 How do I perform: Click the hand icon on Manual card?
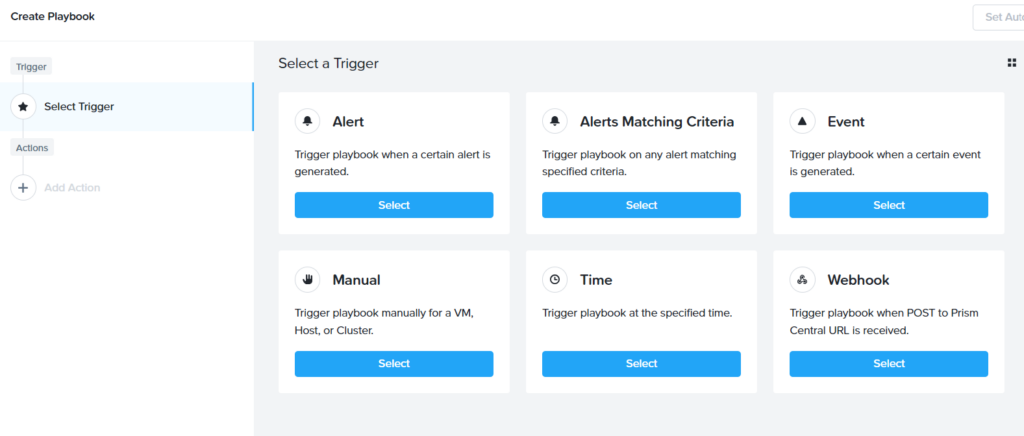coord(308,280)
